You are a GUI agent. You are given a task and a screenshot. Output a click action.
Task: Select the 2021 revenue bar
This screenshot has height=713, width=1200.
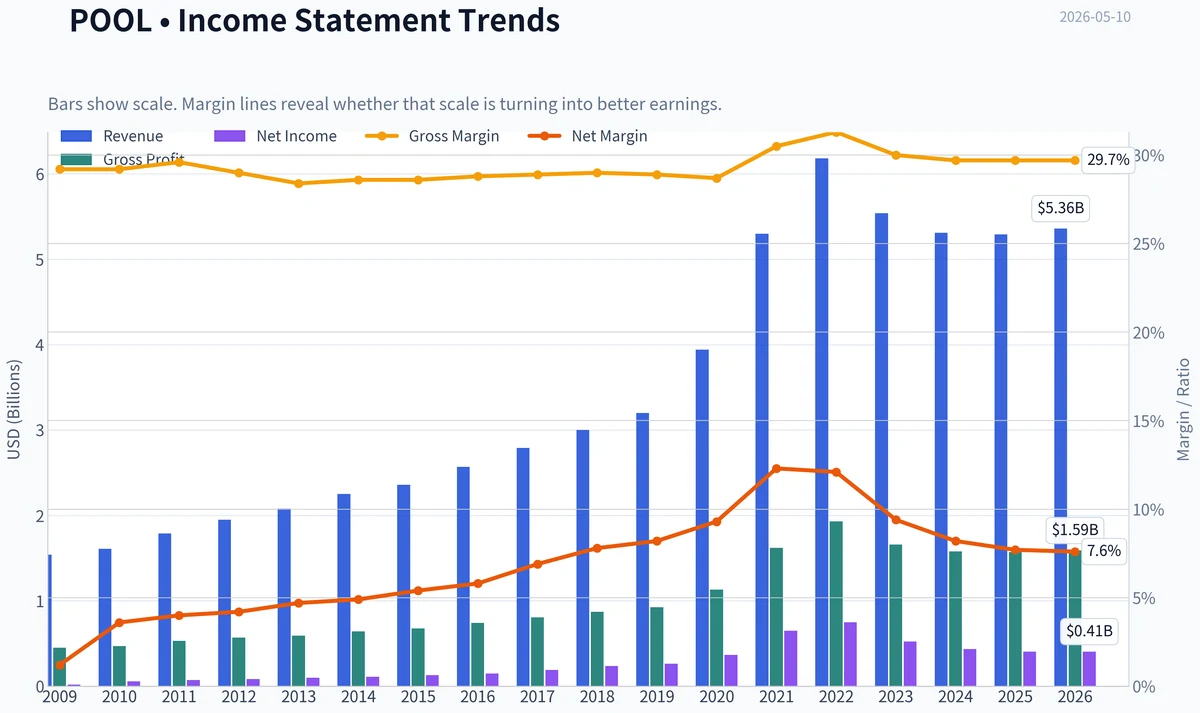[762, 460]
